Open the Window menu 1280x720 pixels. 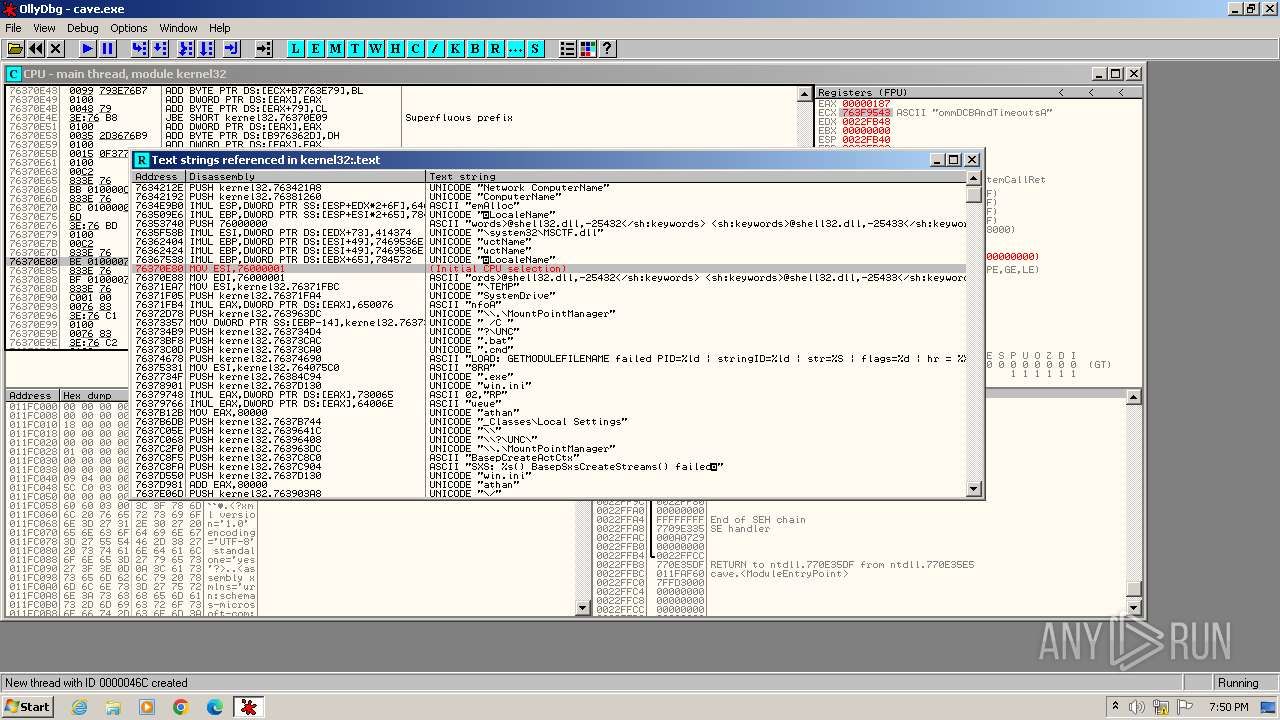tap(178, 28)
